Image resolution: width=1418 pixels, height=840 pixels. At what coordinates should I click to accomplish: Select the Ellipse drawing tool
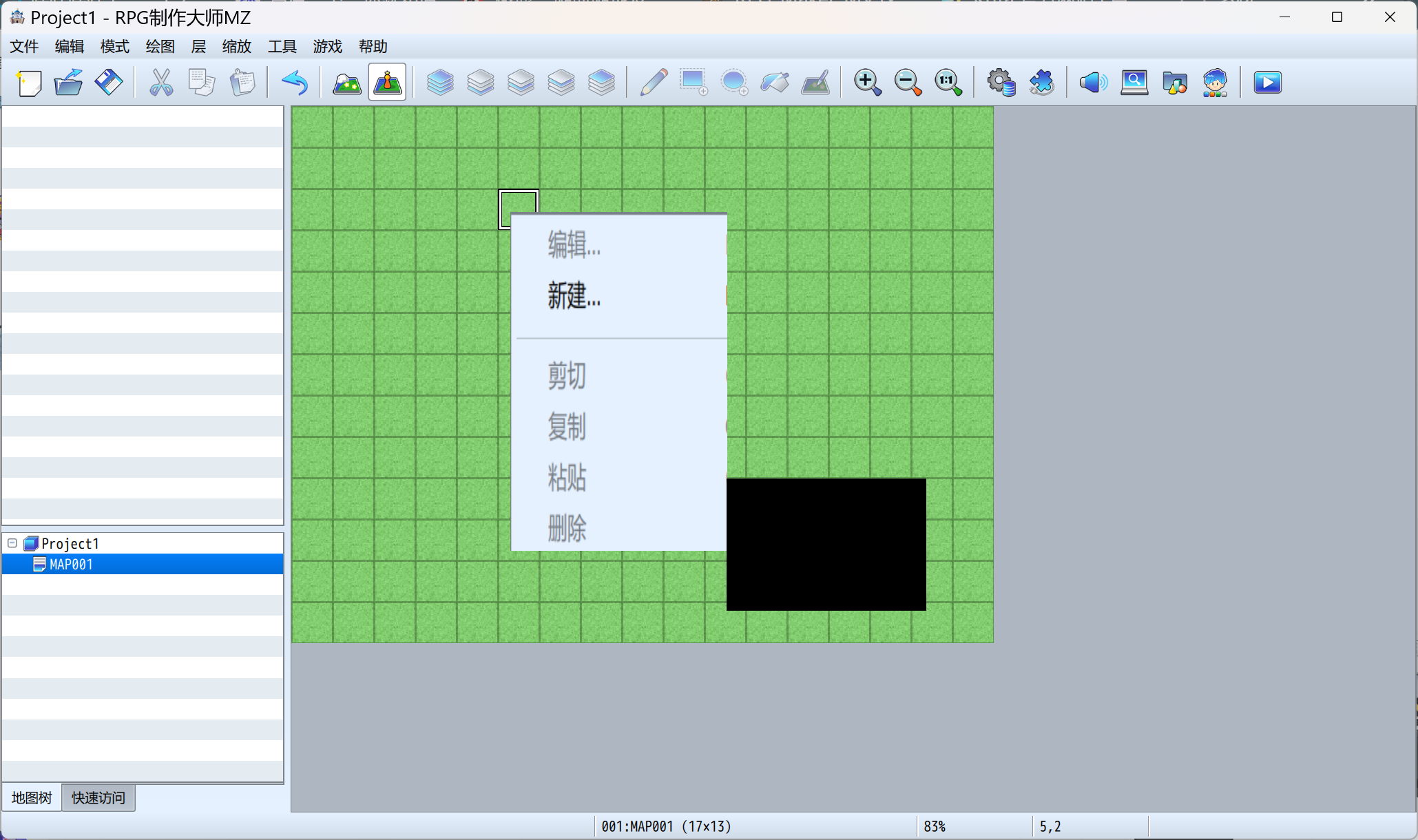pyautogui.click(x=734, y=83)
